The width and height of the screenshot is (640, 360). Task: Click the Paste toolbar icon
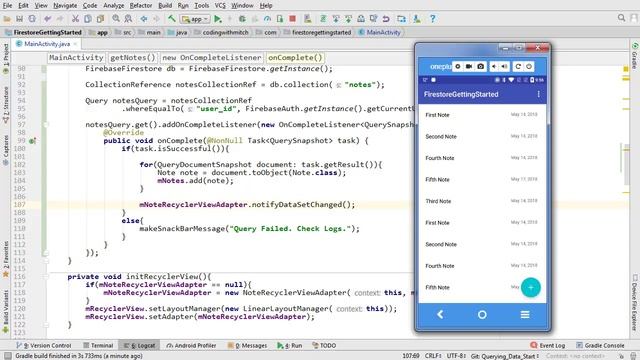click(100, 19)
